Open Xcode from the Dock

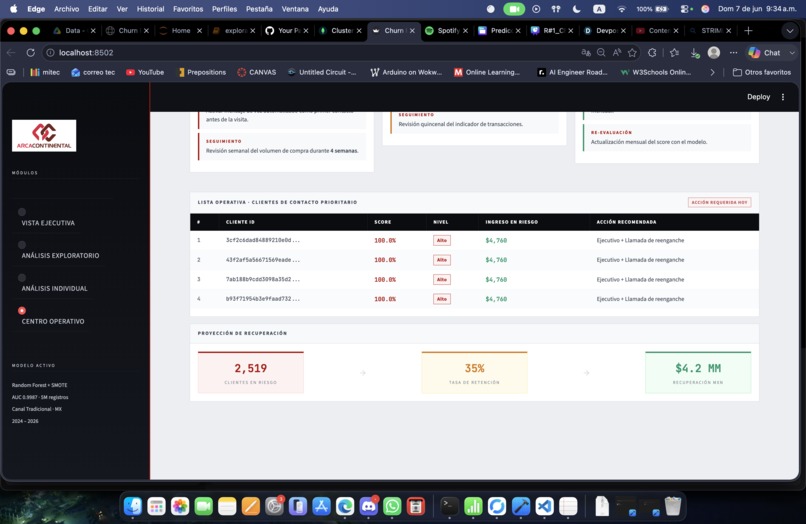(x=521, y=507)
